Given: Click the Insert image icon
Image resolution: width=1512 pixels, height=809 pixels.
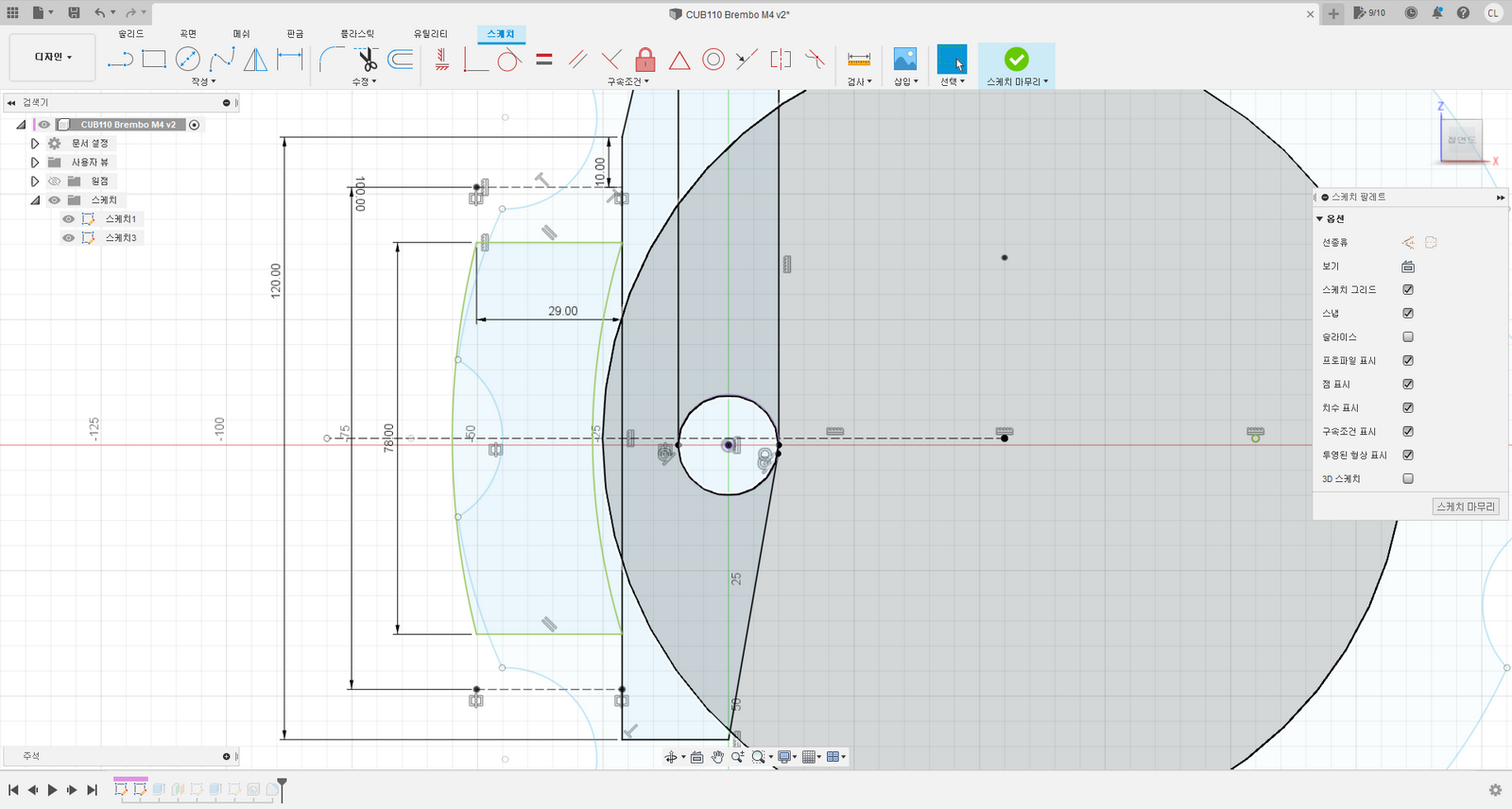Looking at the screenshot, I should (905, 60).
